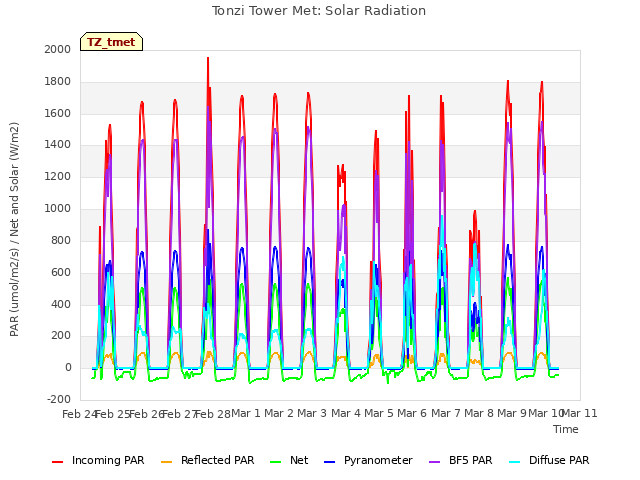Select the 'Diffuse PAR' legend label

tap(559, 460)
